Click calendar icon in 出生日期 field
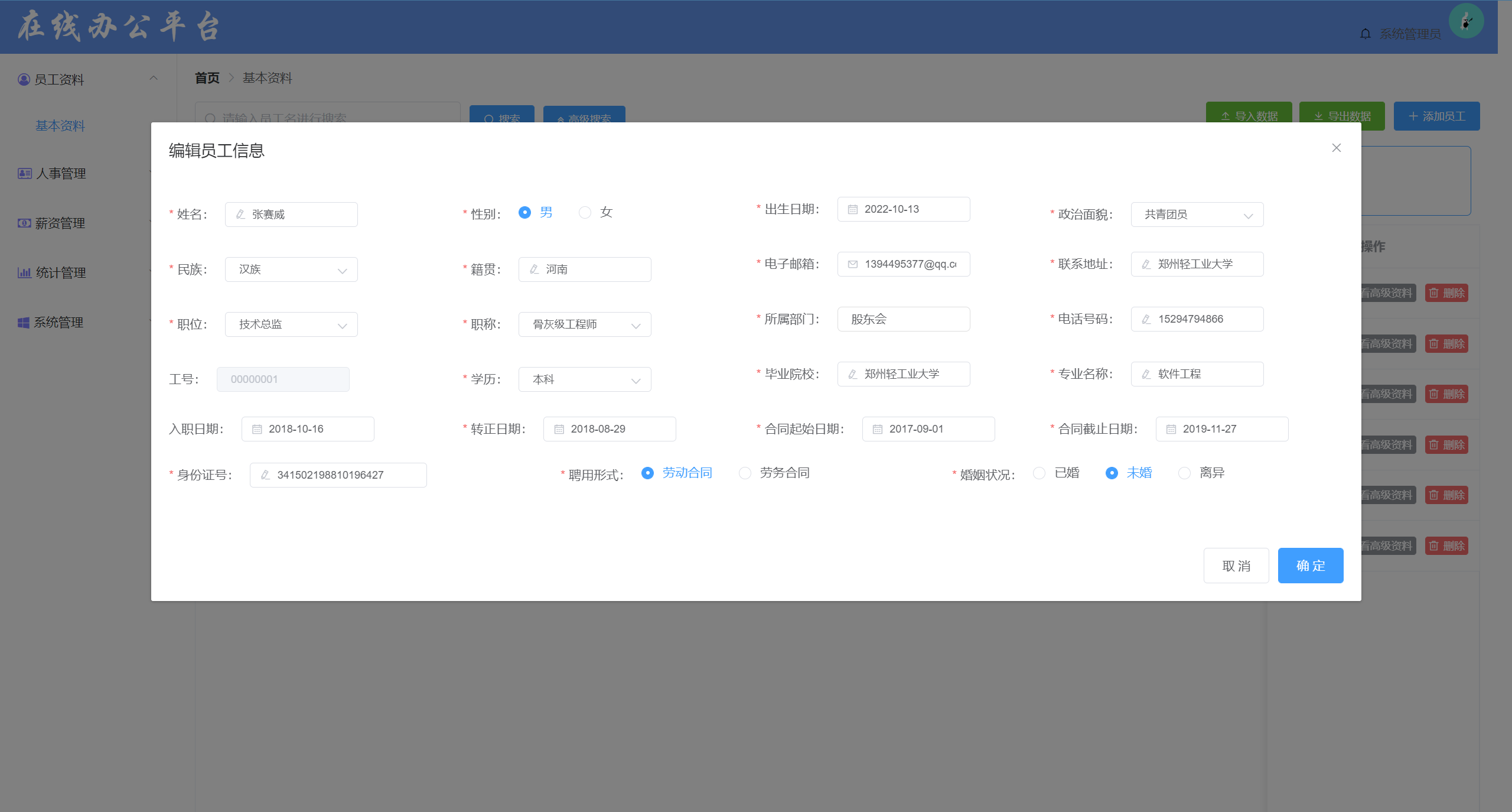 click(x=852, y=209)
